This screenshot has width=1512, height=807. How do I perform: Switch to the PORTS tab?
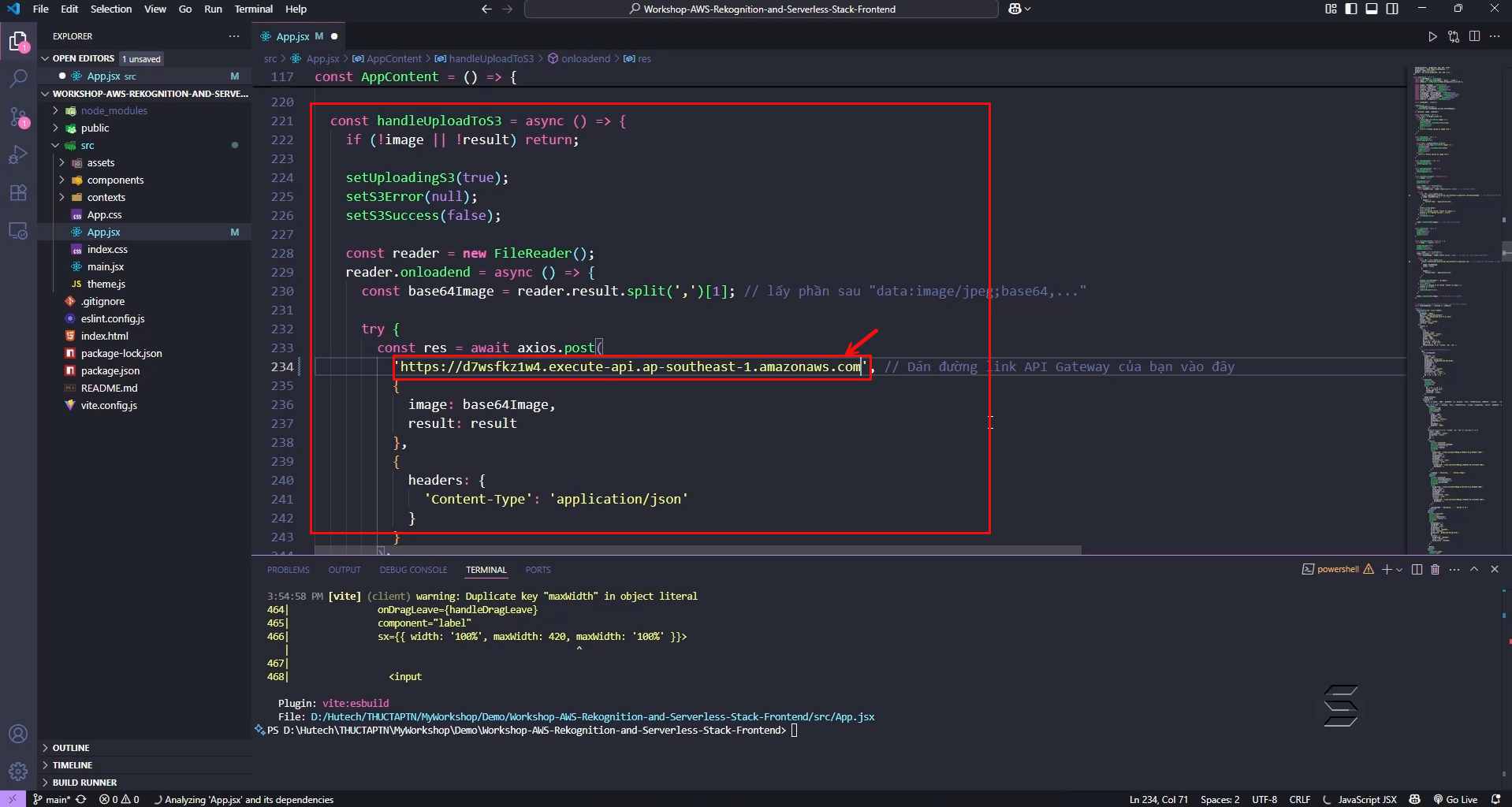coord(538,570)
